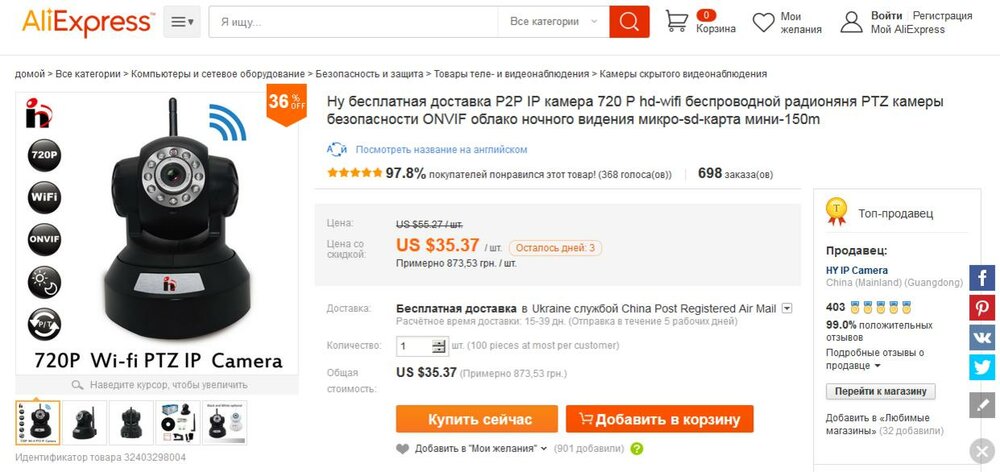The width and height of the screenshot is (1000, 472).
Task: Click the "Посмотреть название на английском" link
Action: click(440, 149)
